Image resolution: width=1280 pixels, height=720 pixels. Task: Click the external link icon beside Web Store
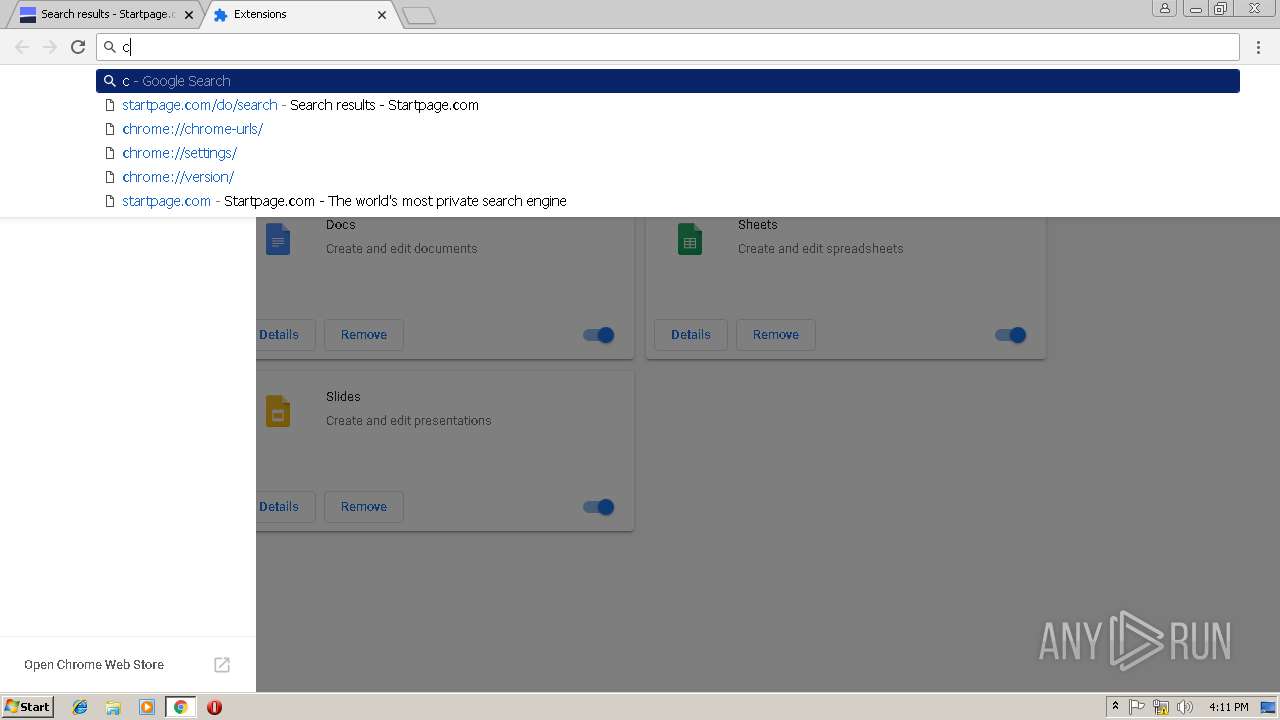click(222, 665)
